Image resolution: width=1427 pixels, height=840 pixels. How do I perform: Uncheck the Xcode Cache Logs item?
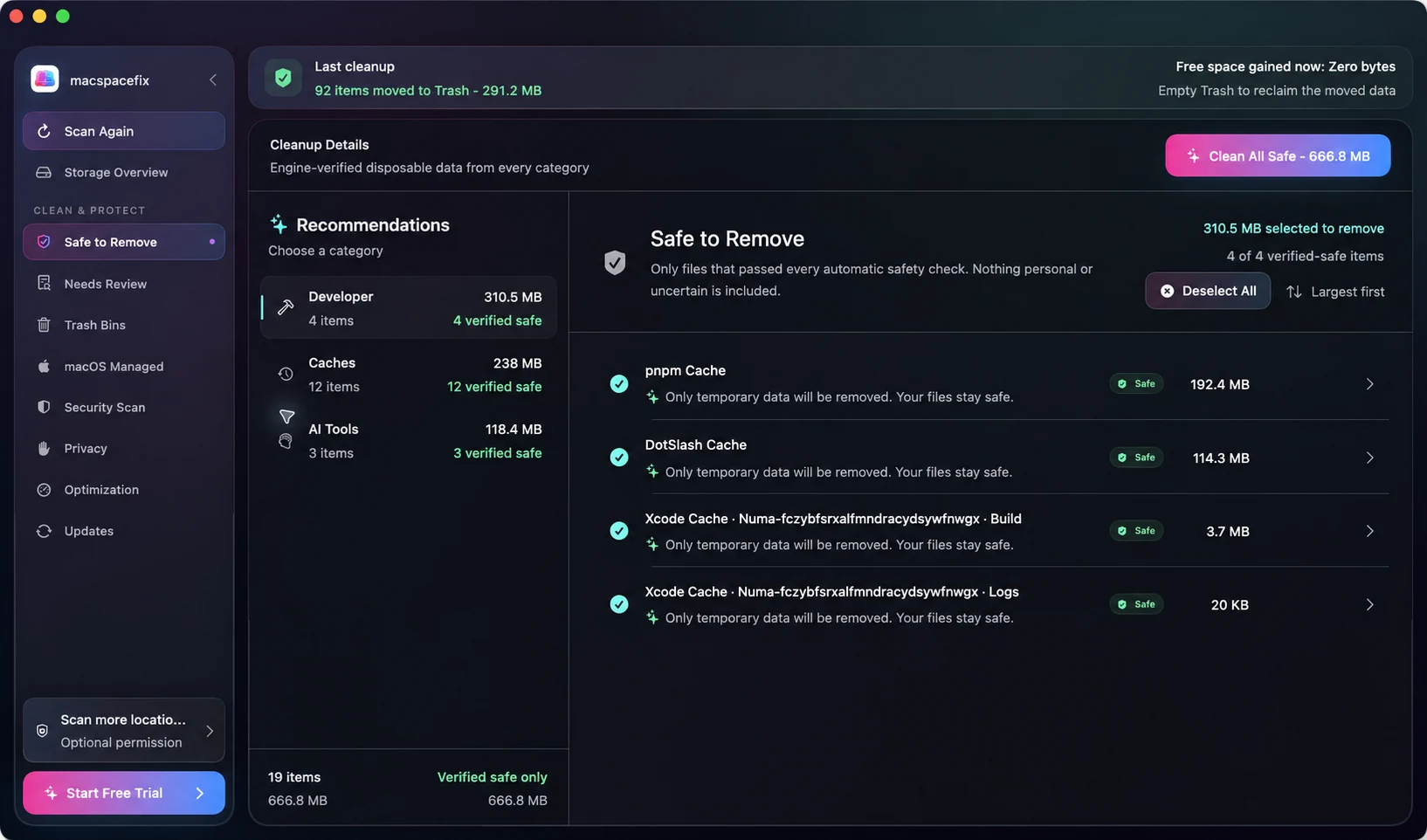tap(619, 604)
